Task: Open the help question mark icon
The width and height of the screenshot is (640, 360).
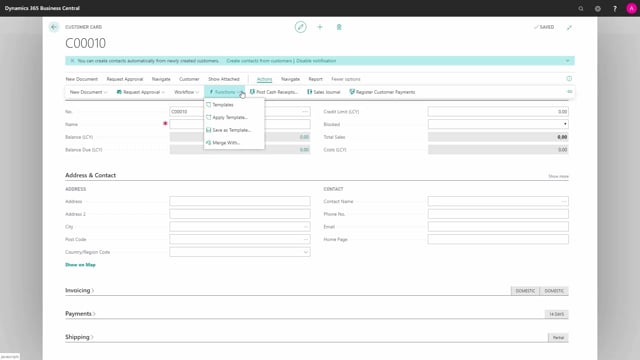Action: [615, 8]
